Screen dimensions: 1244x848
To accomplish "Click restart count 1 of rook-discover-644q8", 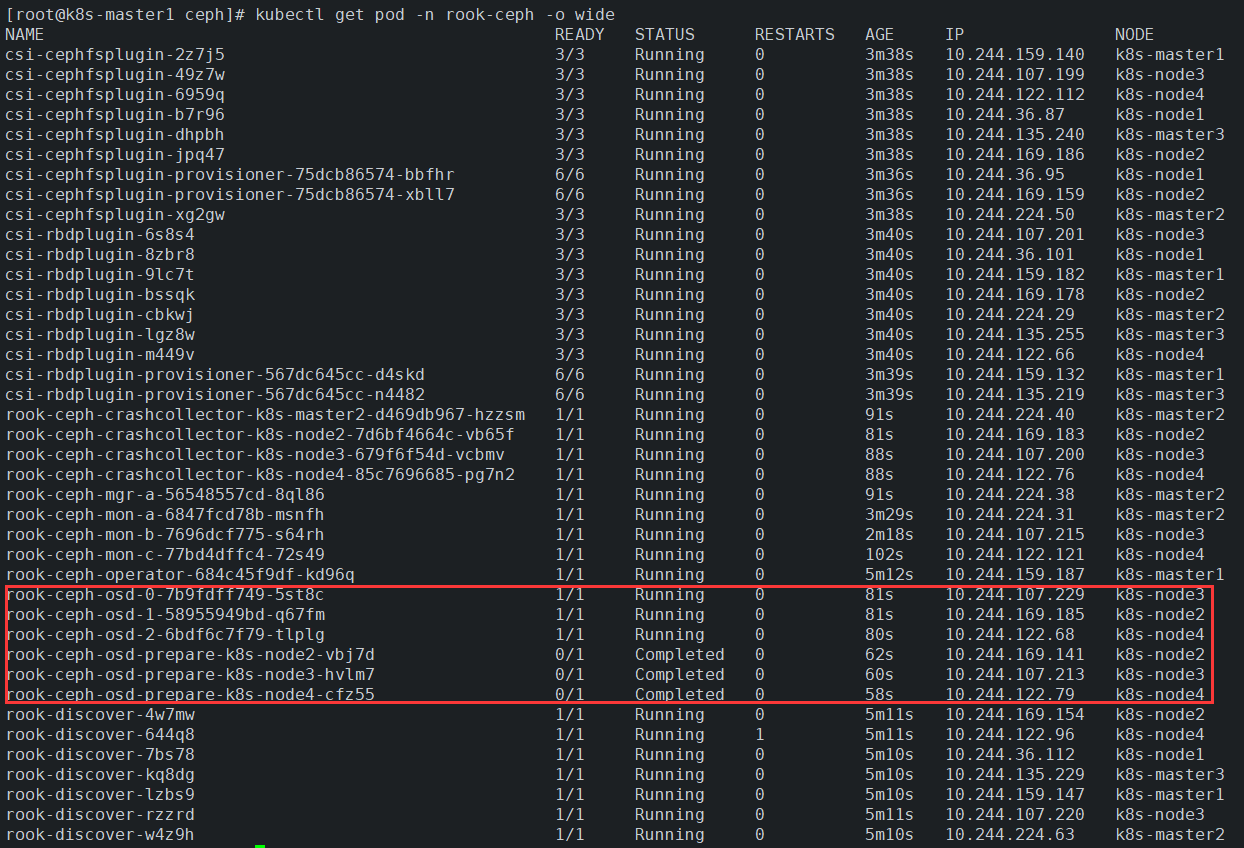I will (x=760, y=734).
